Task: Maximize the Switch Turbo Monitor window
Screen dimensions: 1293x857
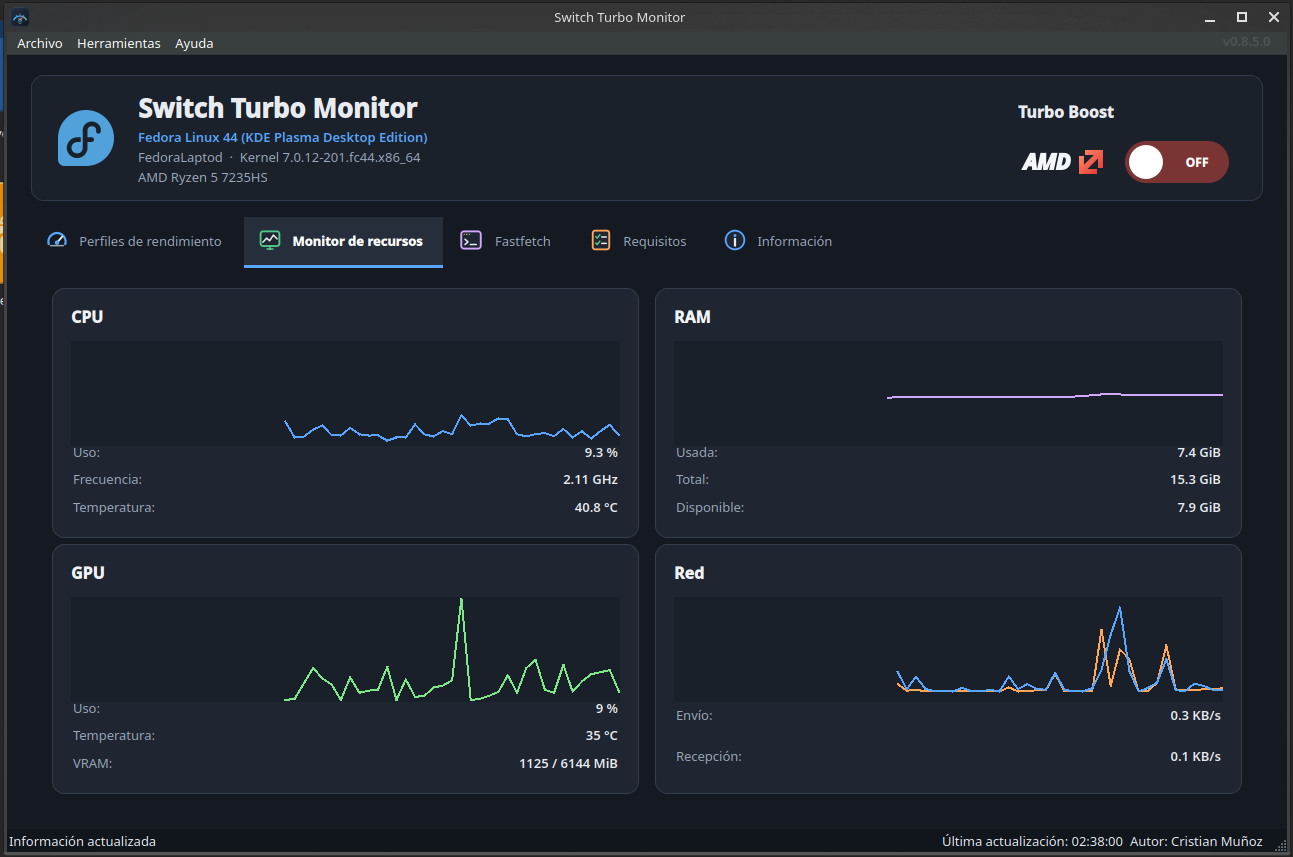Action: point(1242,17)
